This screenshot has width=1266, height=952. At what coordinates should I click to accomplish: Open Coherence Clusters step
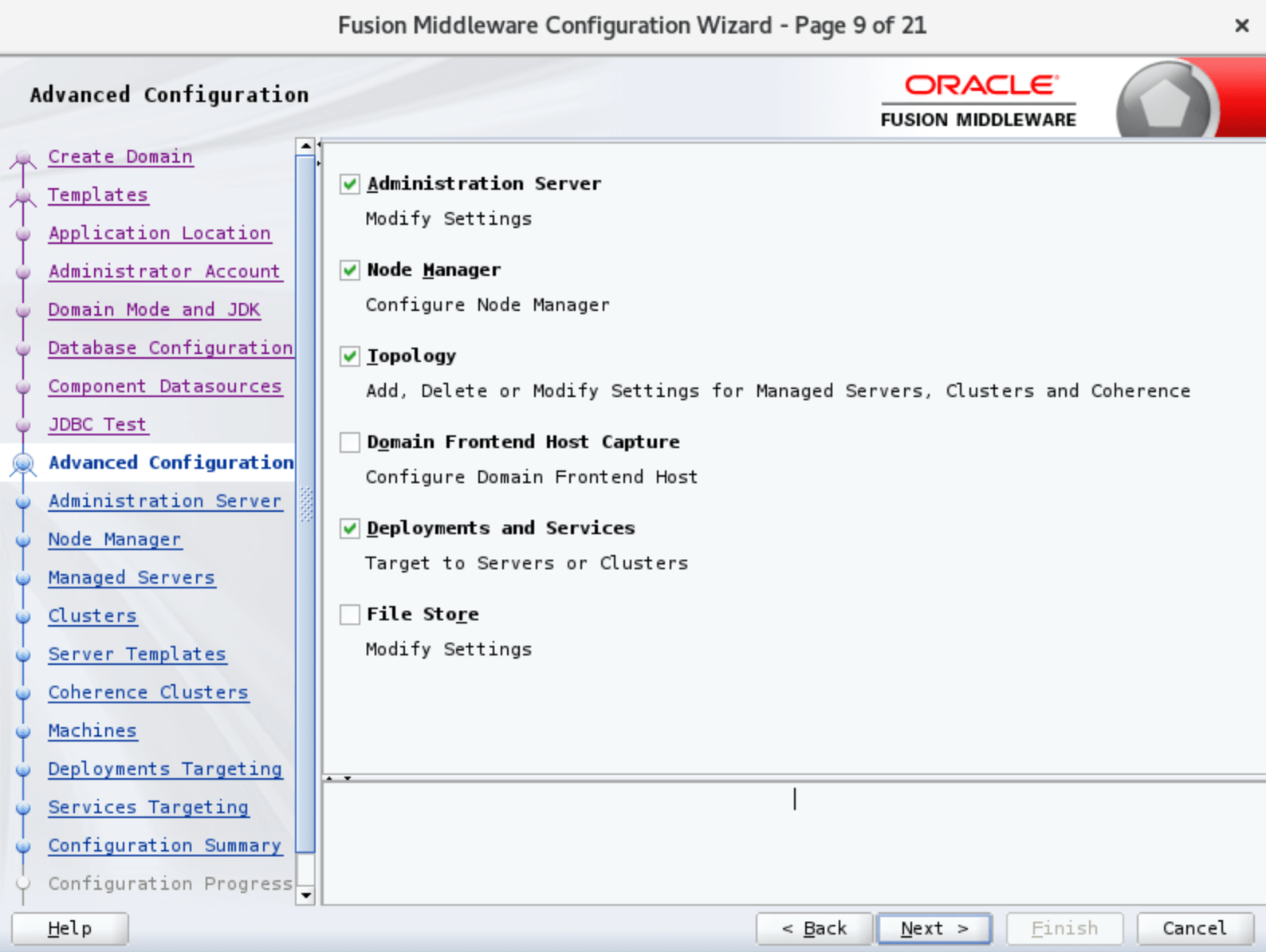click(148, 692)
